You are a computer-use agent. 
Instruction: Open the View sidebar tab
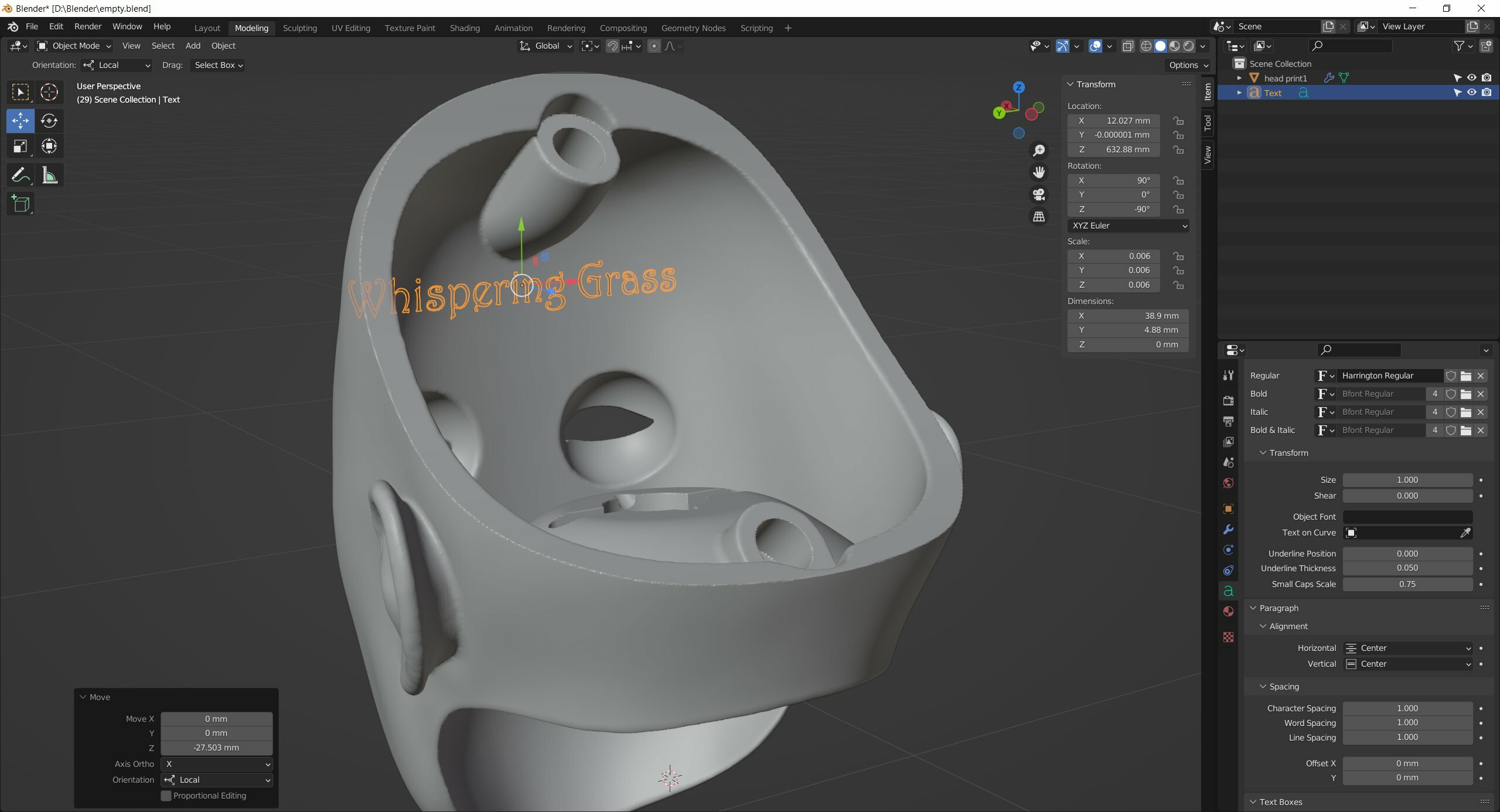tap(1208, 154)
